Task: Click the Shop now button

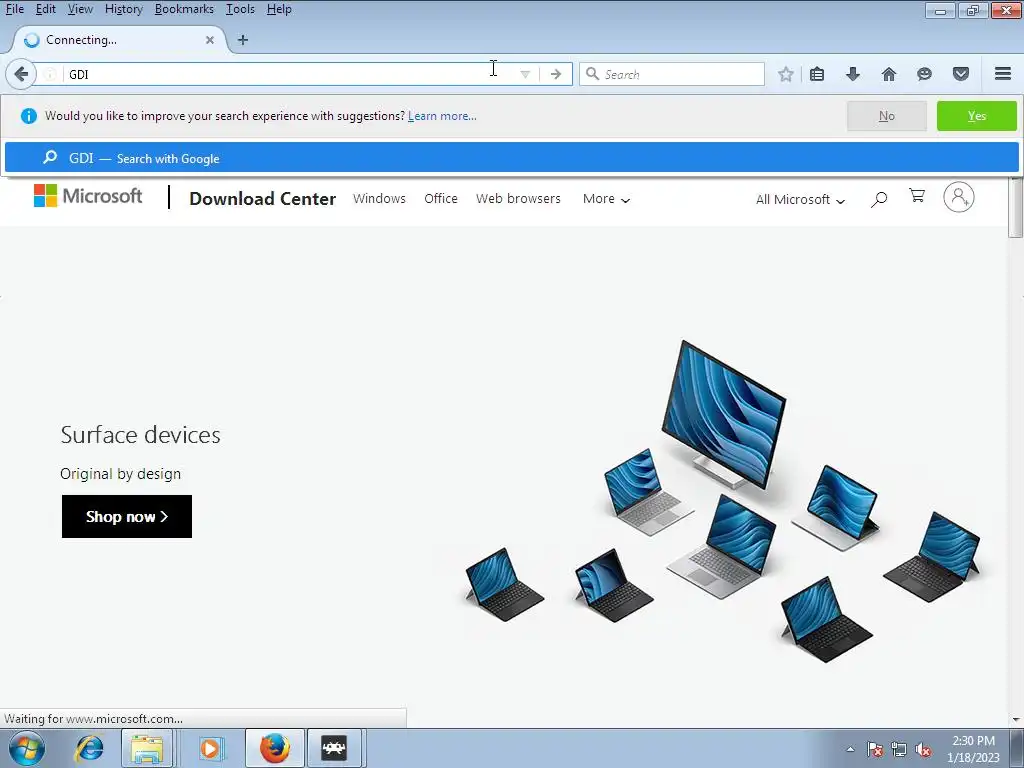Action: tap(127, 517)
